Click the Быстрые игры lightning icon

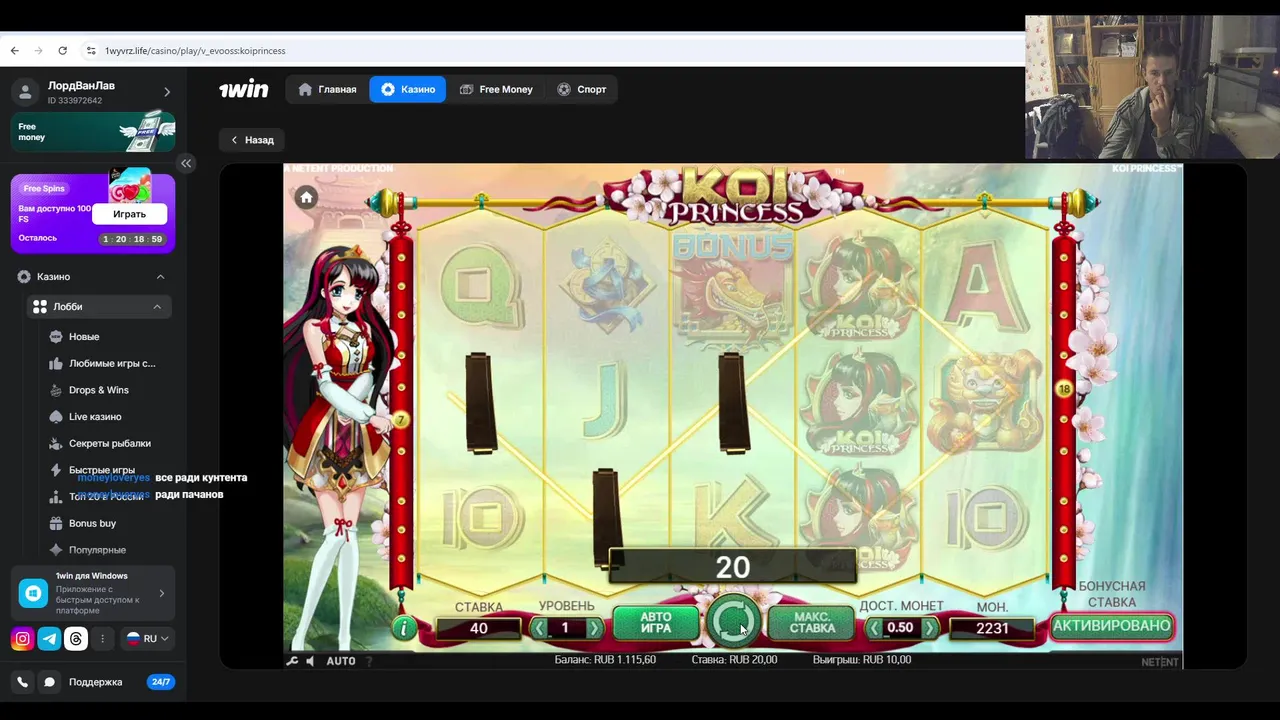[56, 470]
